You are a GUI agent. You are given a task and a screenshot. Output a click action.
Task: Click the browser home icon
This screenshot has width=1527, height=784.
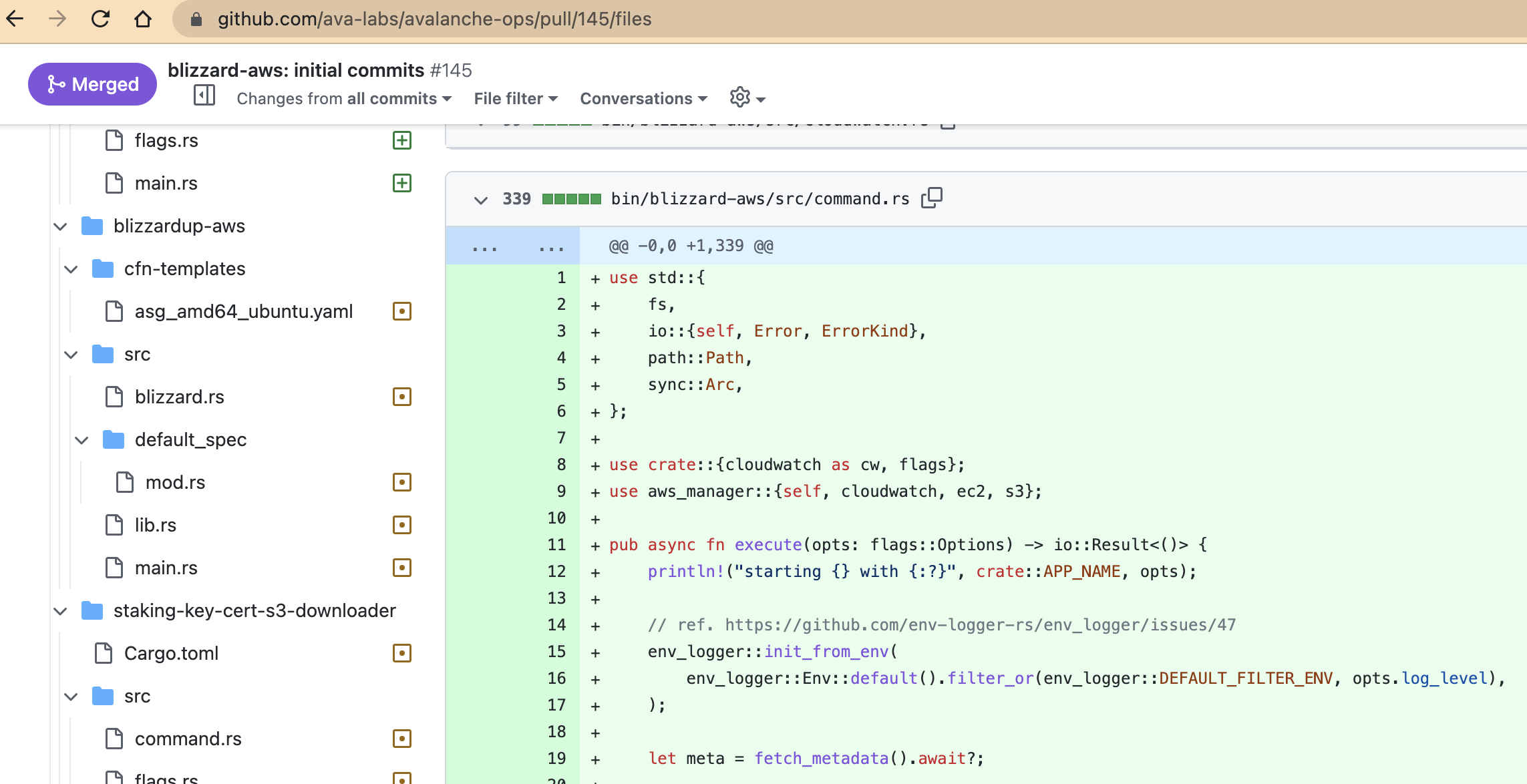(142, 19)
